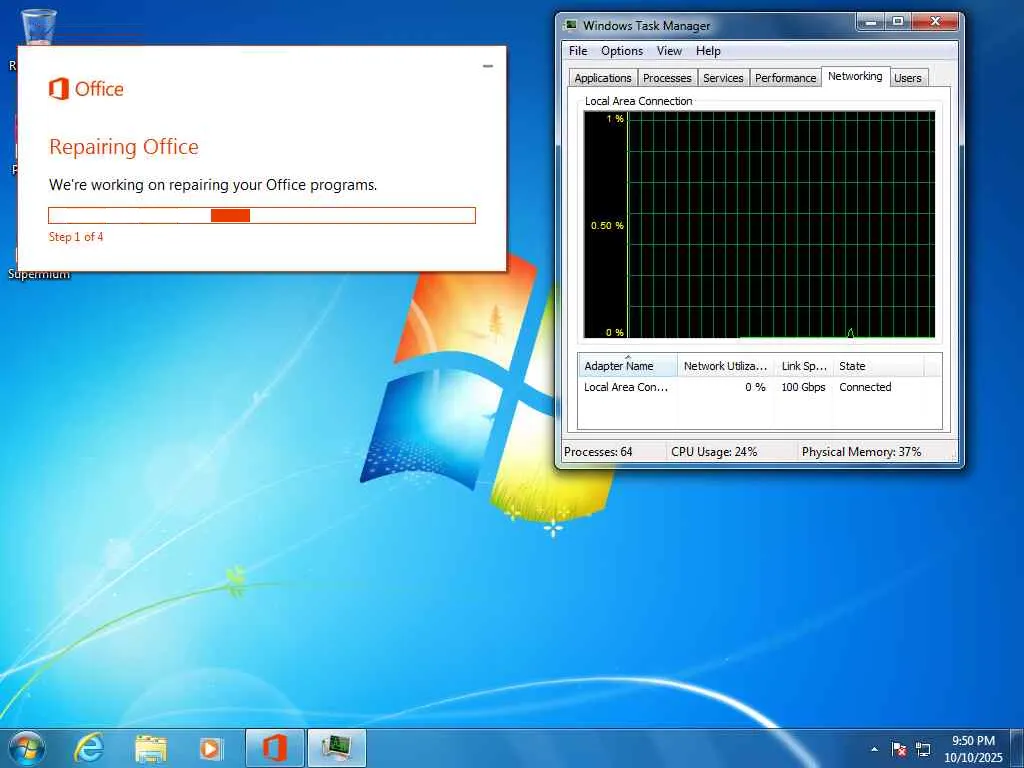Open the Action Center flag icon
This screenshot has height=768, width=1024.
(x=899, y=749)
